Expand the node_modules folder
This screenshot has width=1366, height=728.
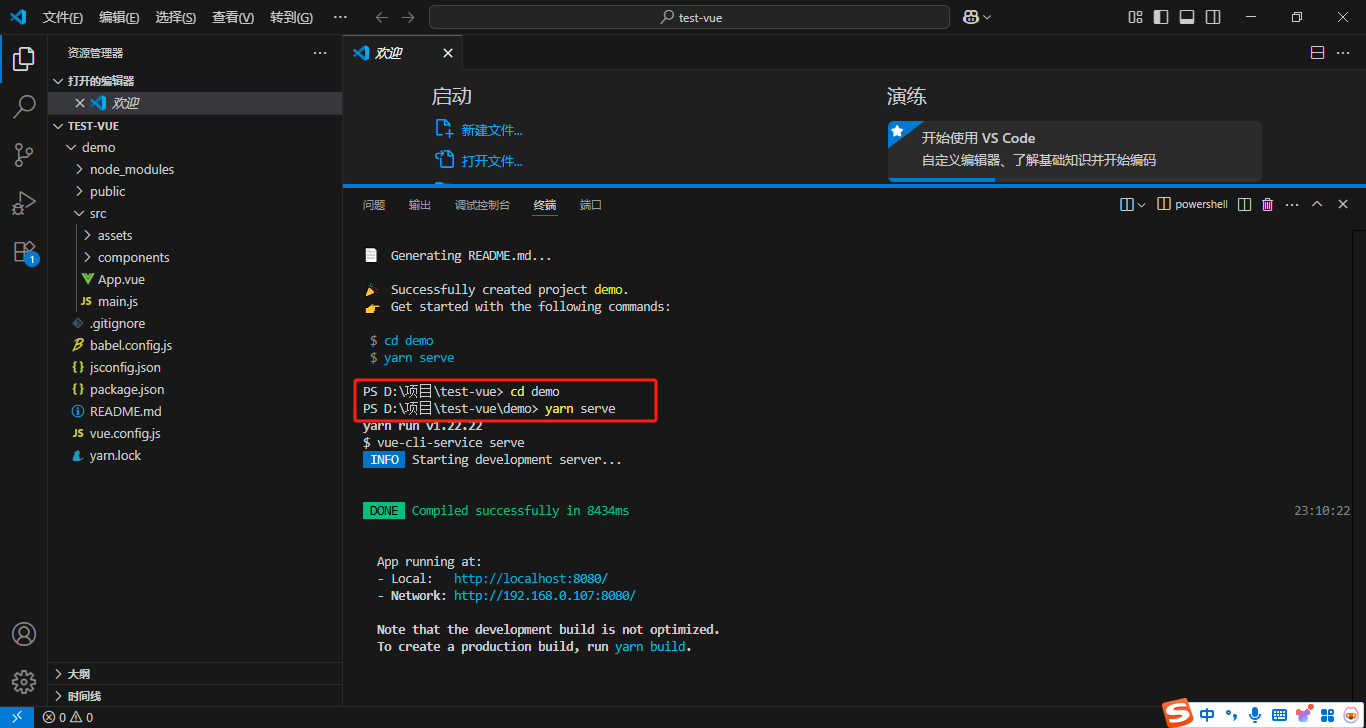pos(132,169)
